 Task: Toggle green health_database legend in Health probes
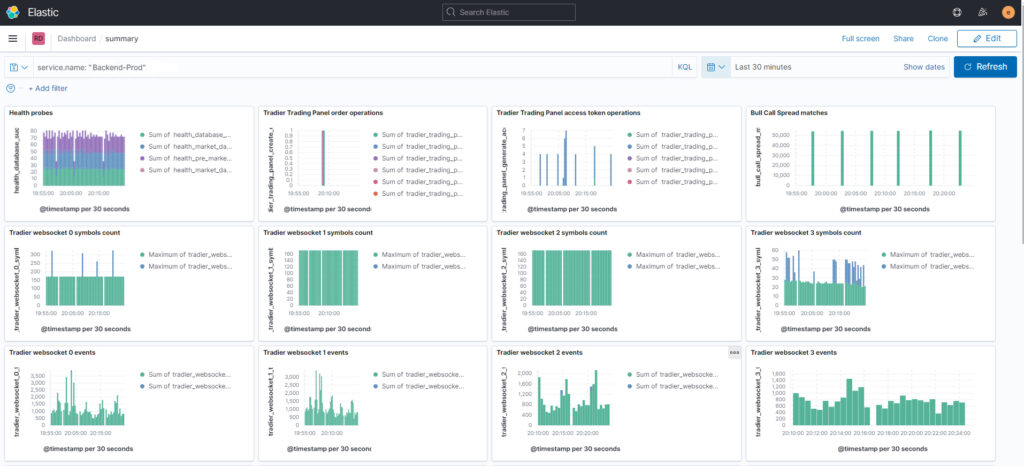pyautogui.click(x=186, y=134)
